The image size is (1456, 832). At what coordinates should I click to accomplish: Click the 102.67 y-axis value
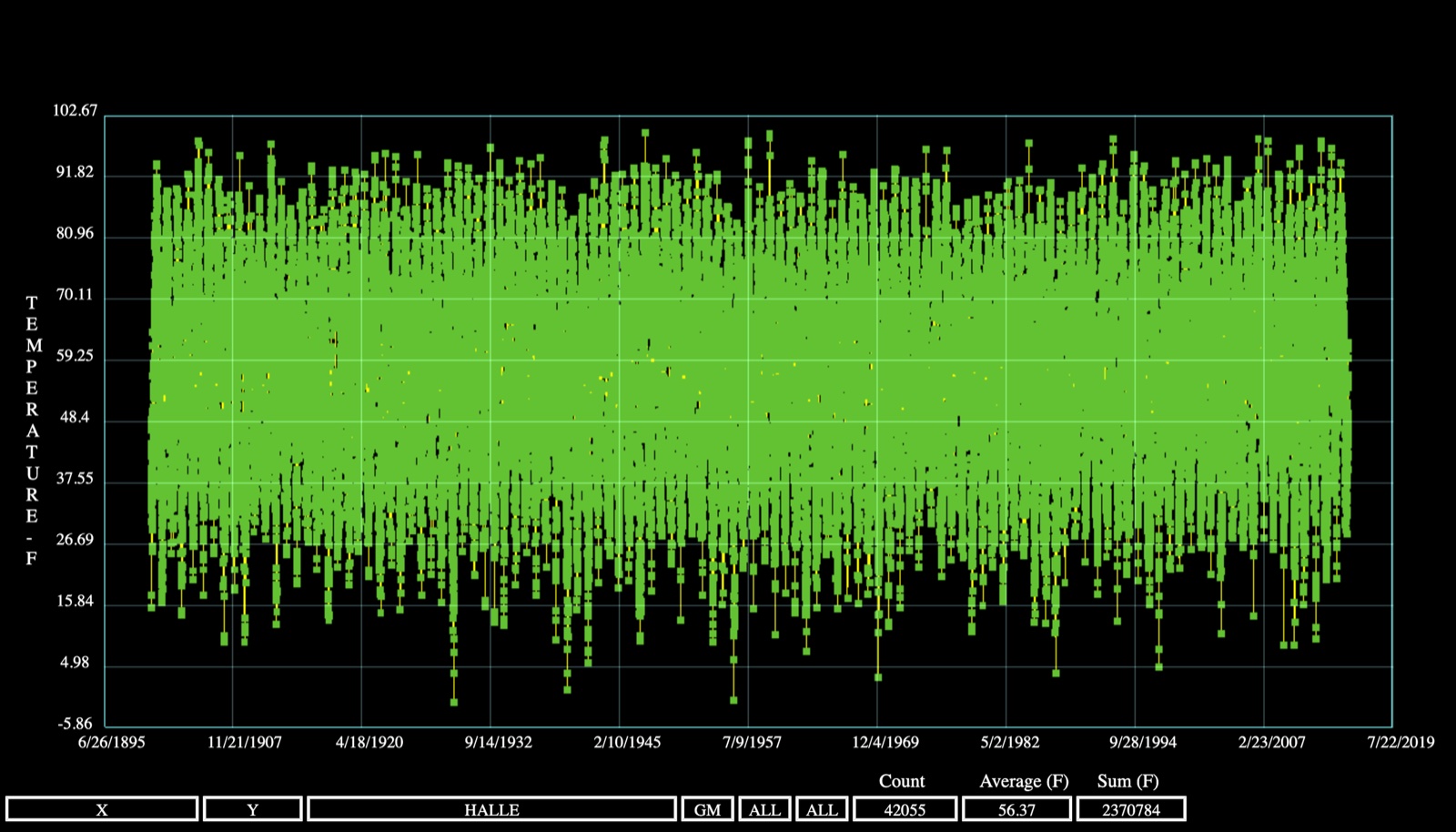point(75,110)
